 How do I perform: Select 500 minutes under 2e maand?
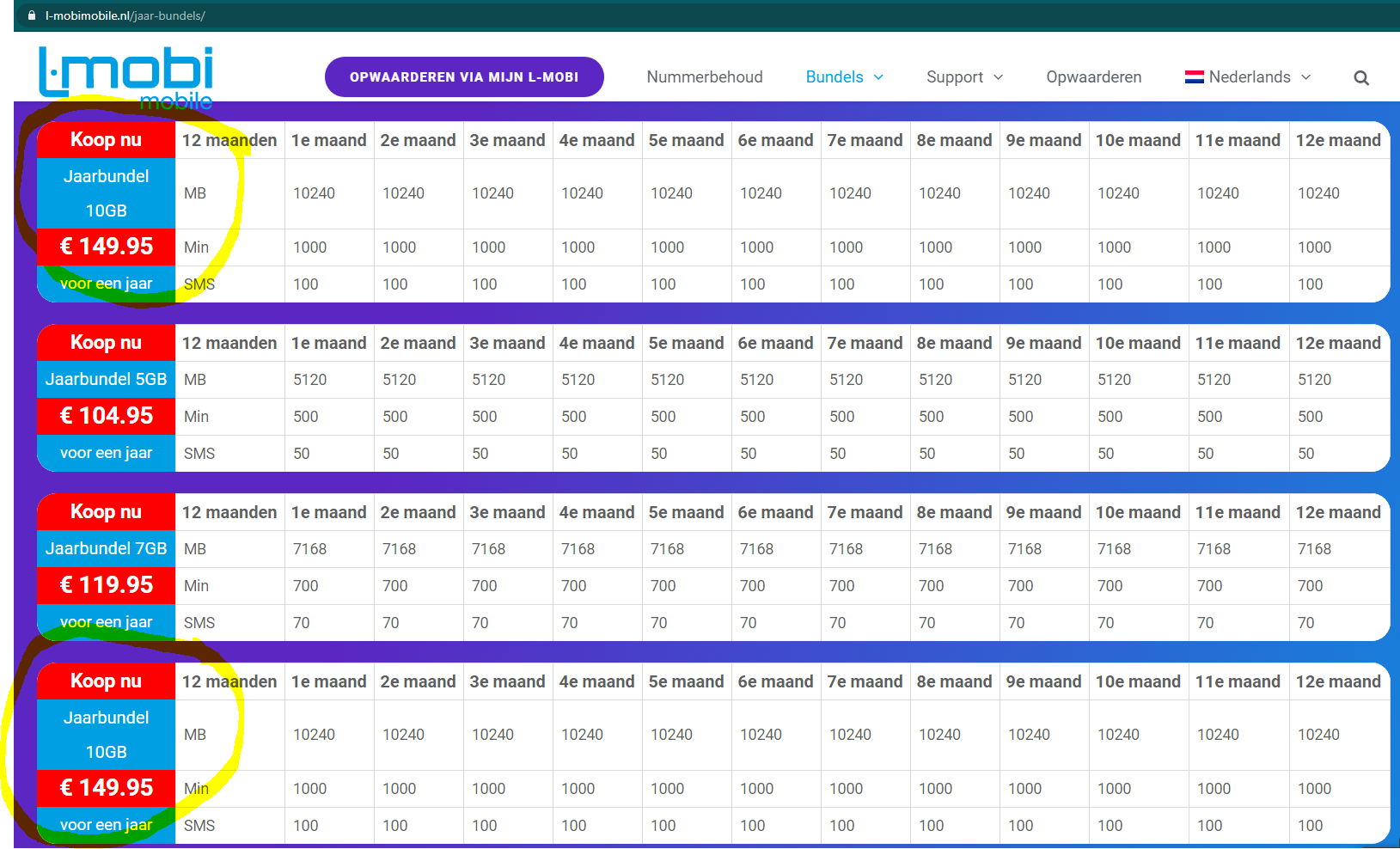(395, 417)
